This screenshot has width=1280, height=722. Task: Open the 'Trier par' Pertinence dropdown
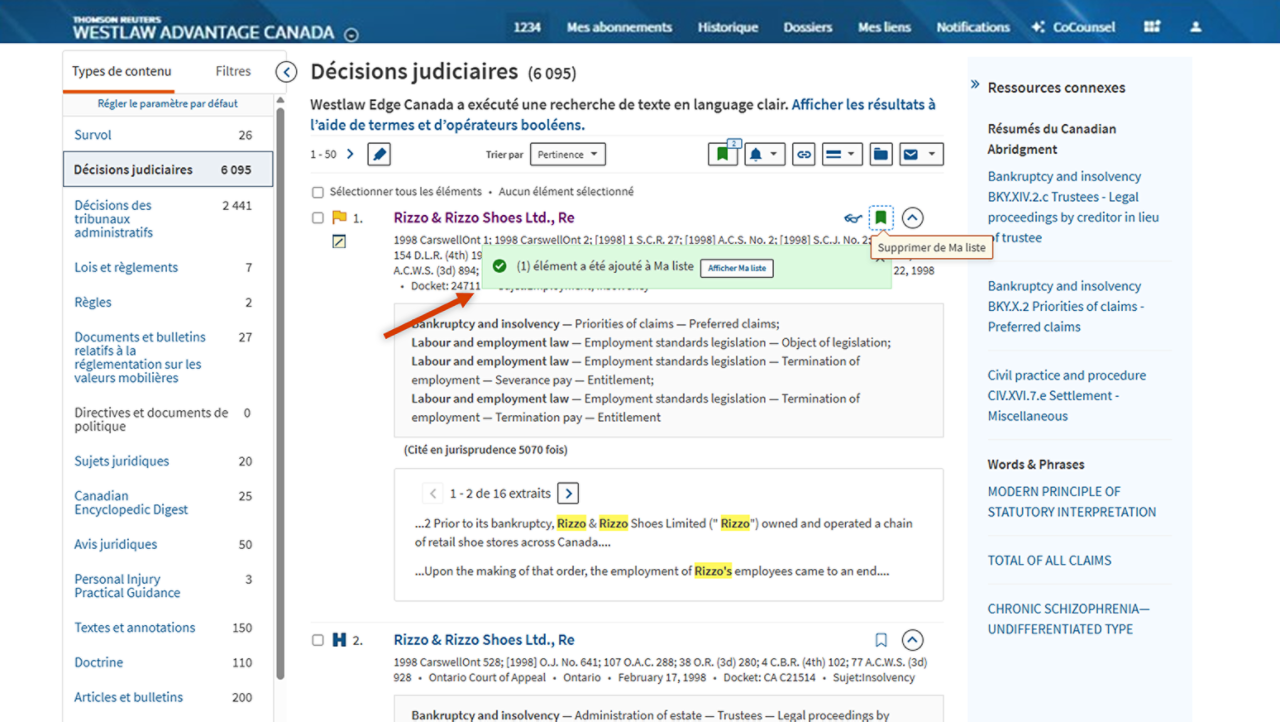(568, 155)
